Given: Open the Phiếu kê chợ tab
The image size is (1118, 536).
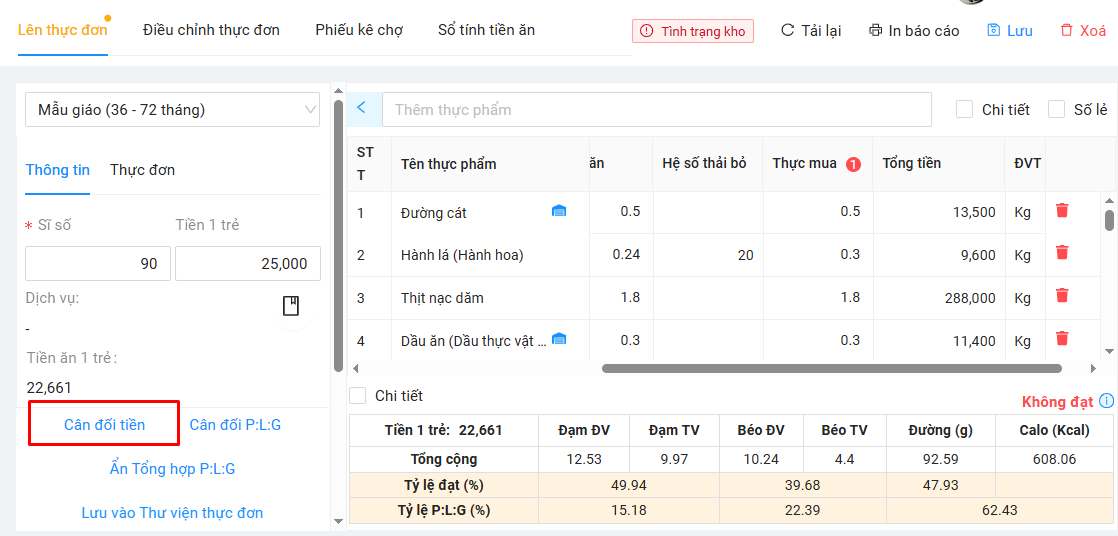Looking at the screenshot, I should click(x=359, y=30).
